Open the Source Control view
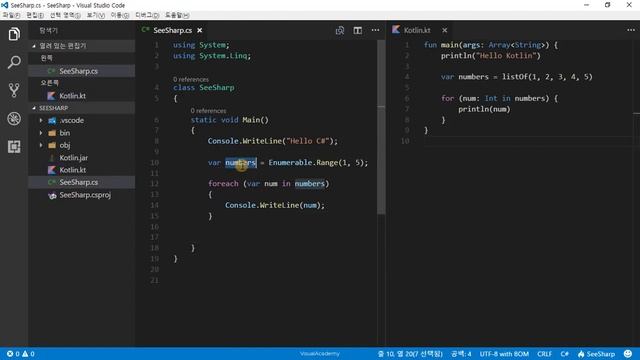 coord(14,90)
